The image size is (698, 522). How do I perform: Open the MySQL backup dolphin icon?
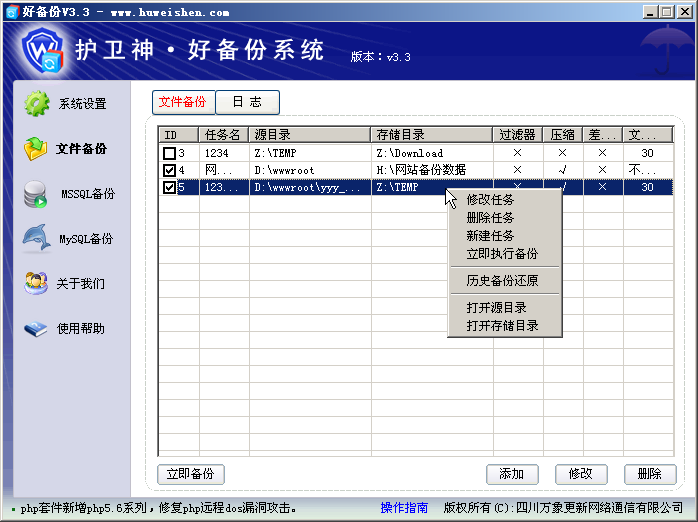[x=37, y=239]
